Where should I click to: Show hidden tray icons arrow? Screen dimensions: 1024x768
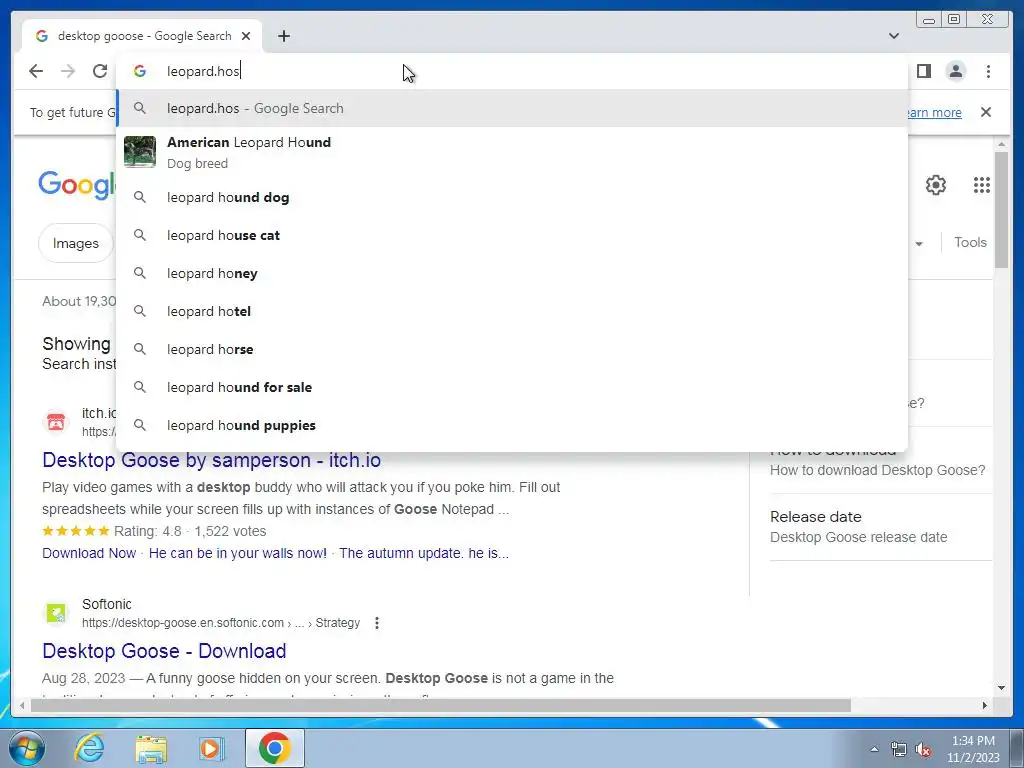point(874,749)
